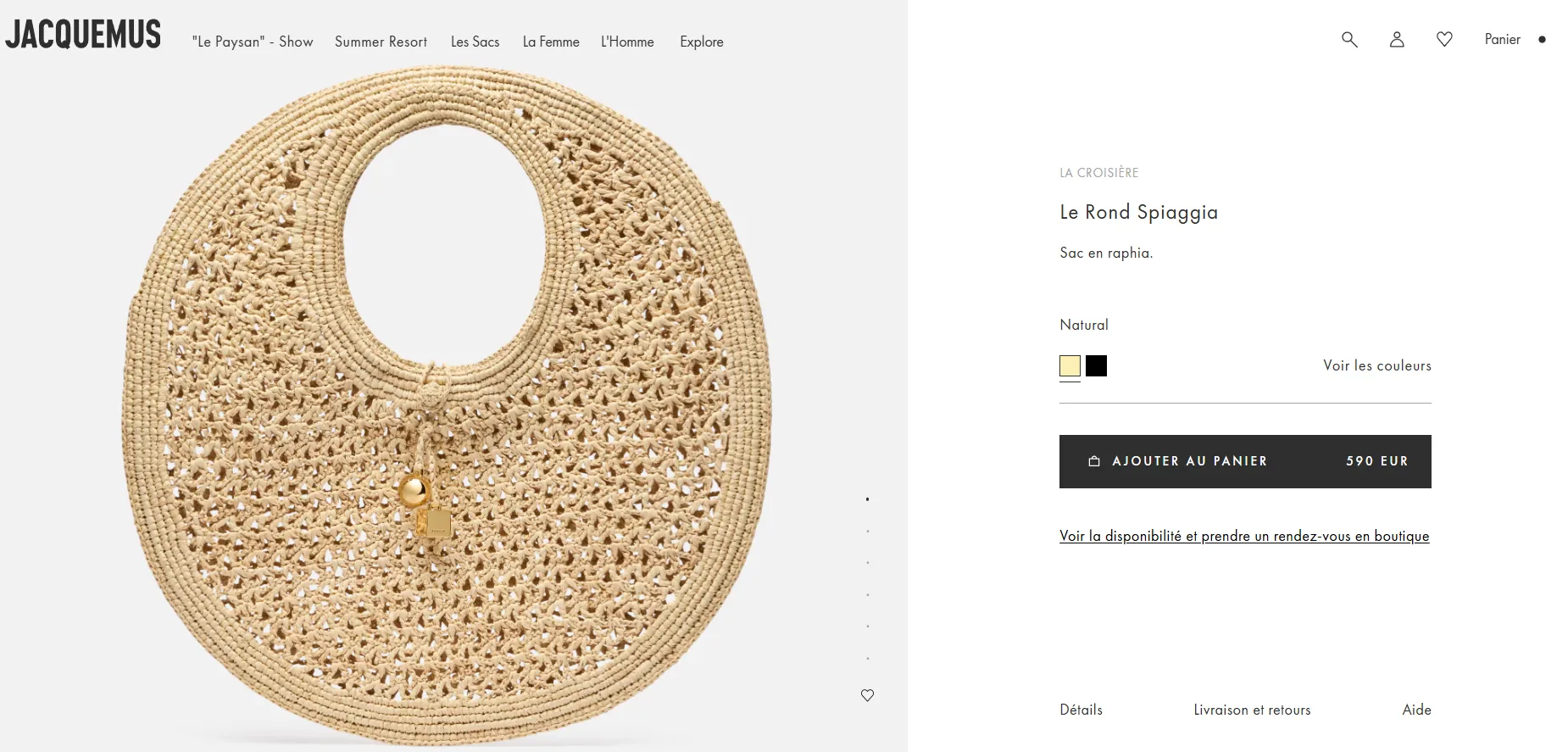Expand the Détails section
This screenshot has width=1568, height=752.
1081,710
